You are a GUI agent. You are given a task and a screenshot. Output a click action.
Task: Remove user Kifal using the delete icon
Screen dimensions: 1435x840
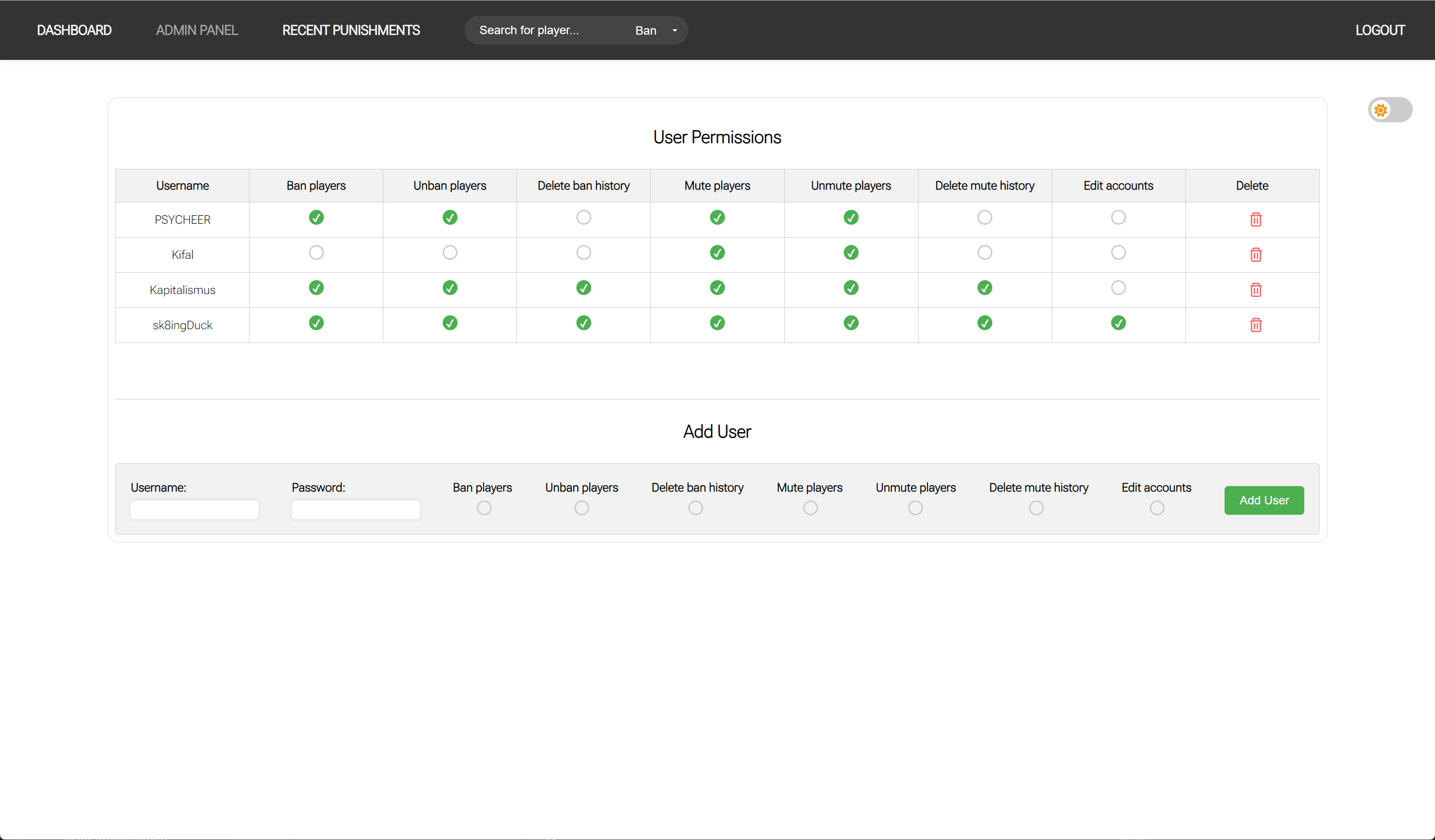tap(1257, 255)
